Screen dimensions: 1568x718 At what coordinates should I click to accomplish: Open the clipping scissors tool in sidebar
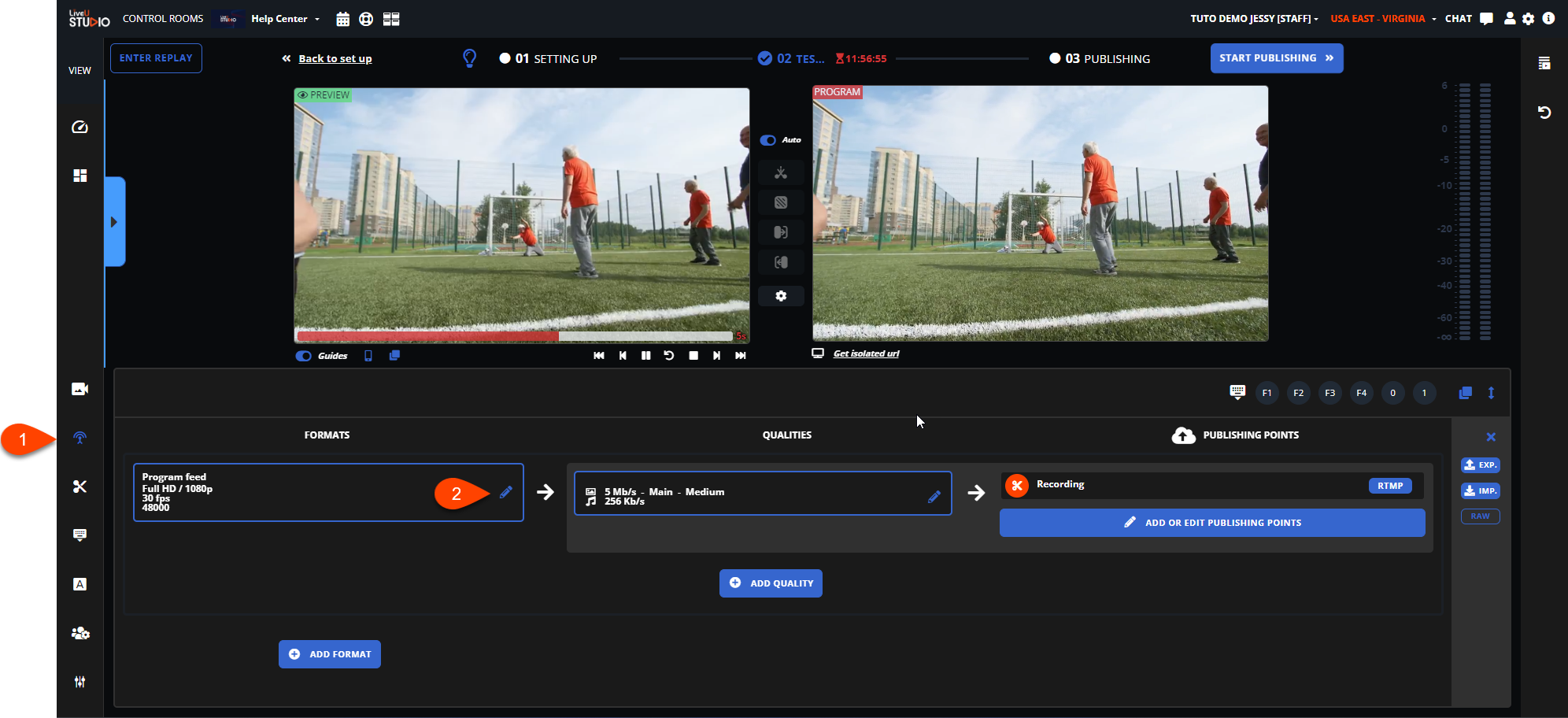click(80, 487)
